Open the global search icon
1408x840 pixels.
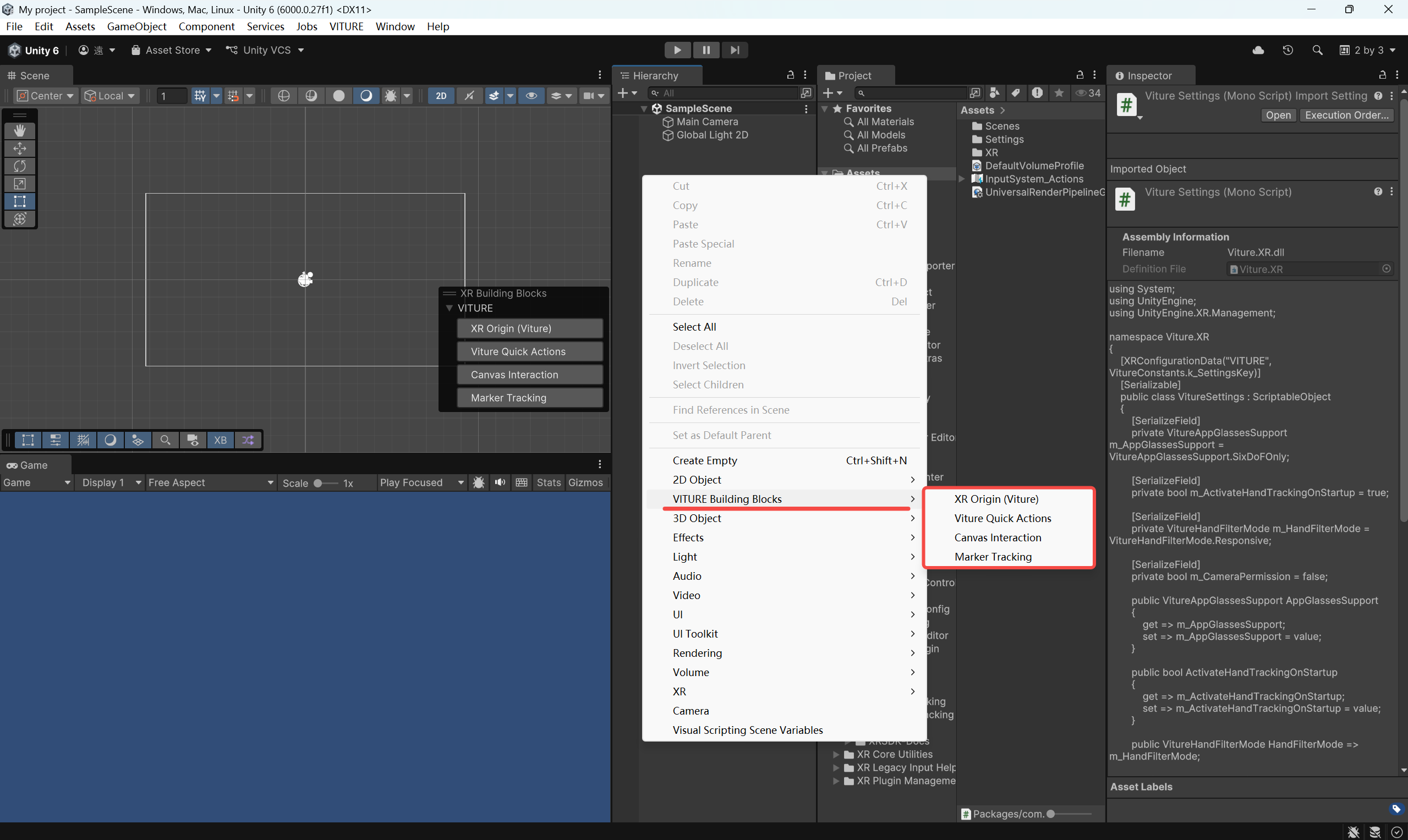[x=1317, y=50]
